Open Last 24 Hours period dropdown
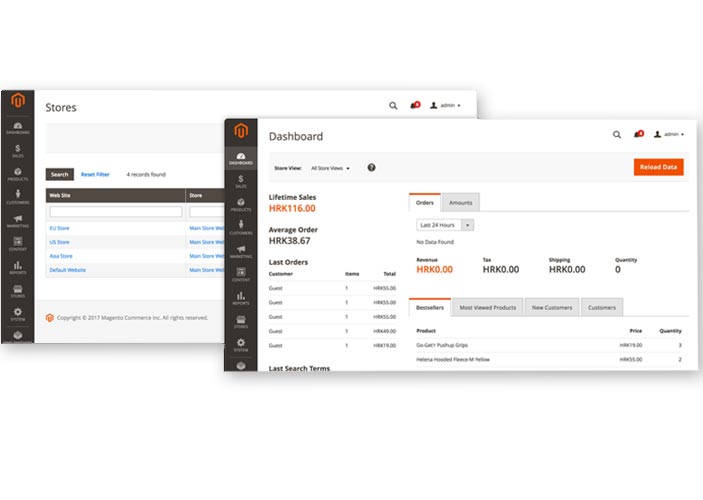The height and width of the screenshot is (500, 703). tap(445, 225)
